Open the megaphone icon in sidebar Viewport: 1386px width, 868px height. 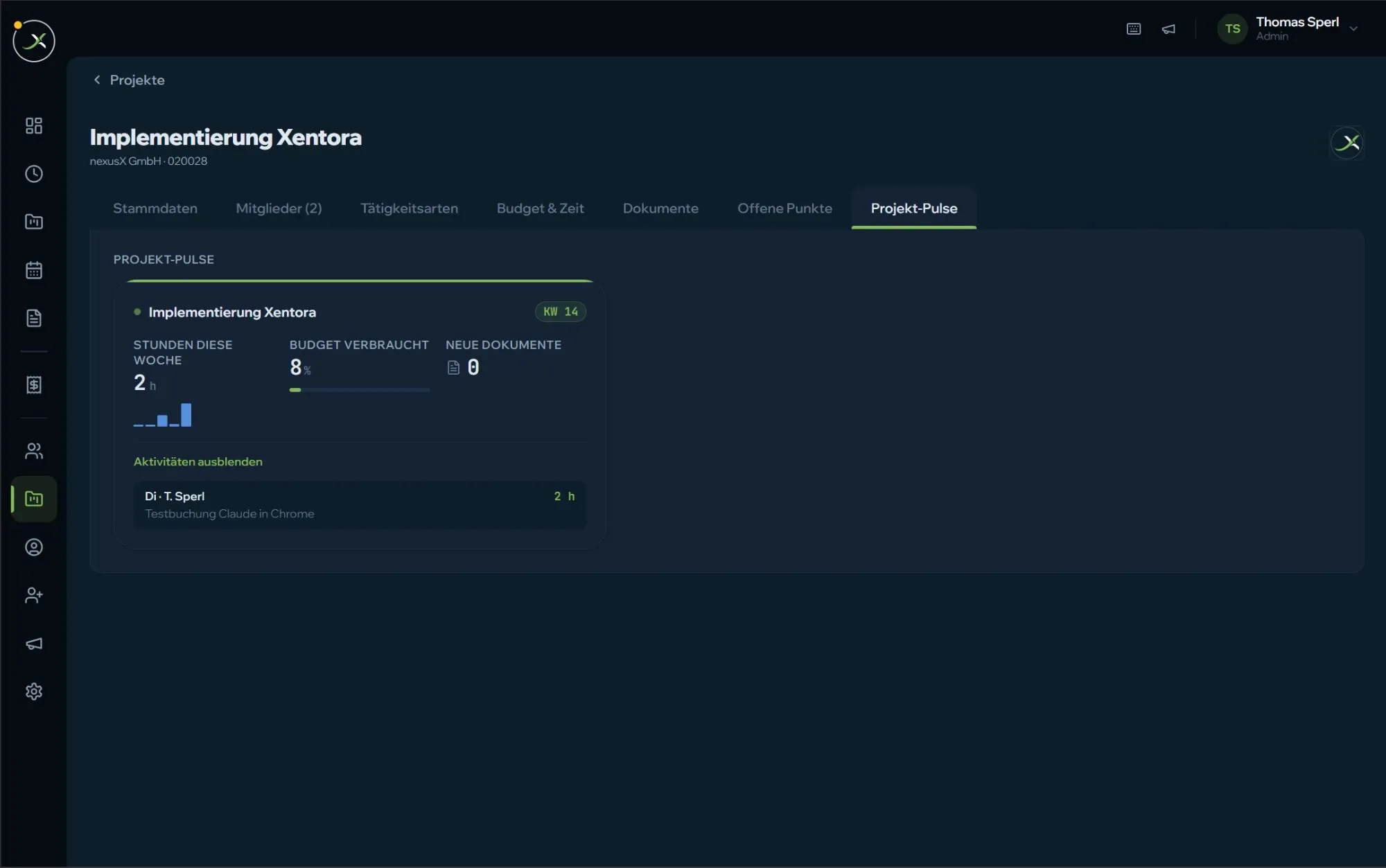[34, 644]
